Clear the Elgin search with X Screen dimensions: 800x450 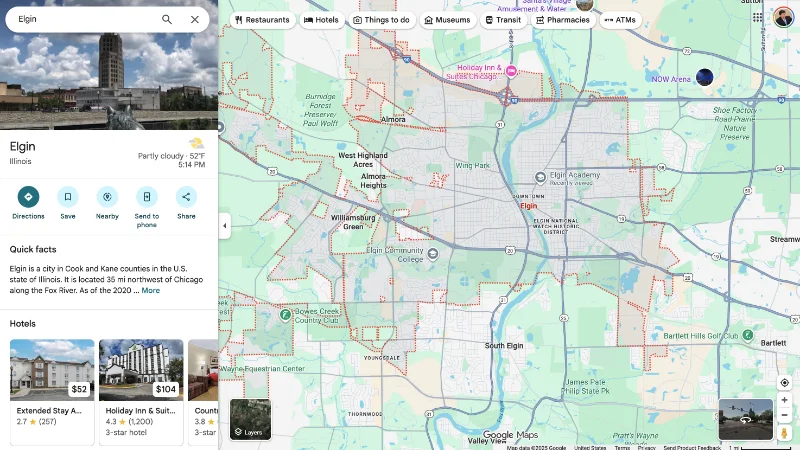(195, 19)
